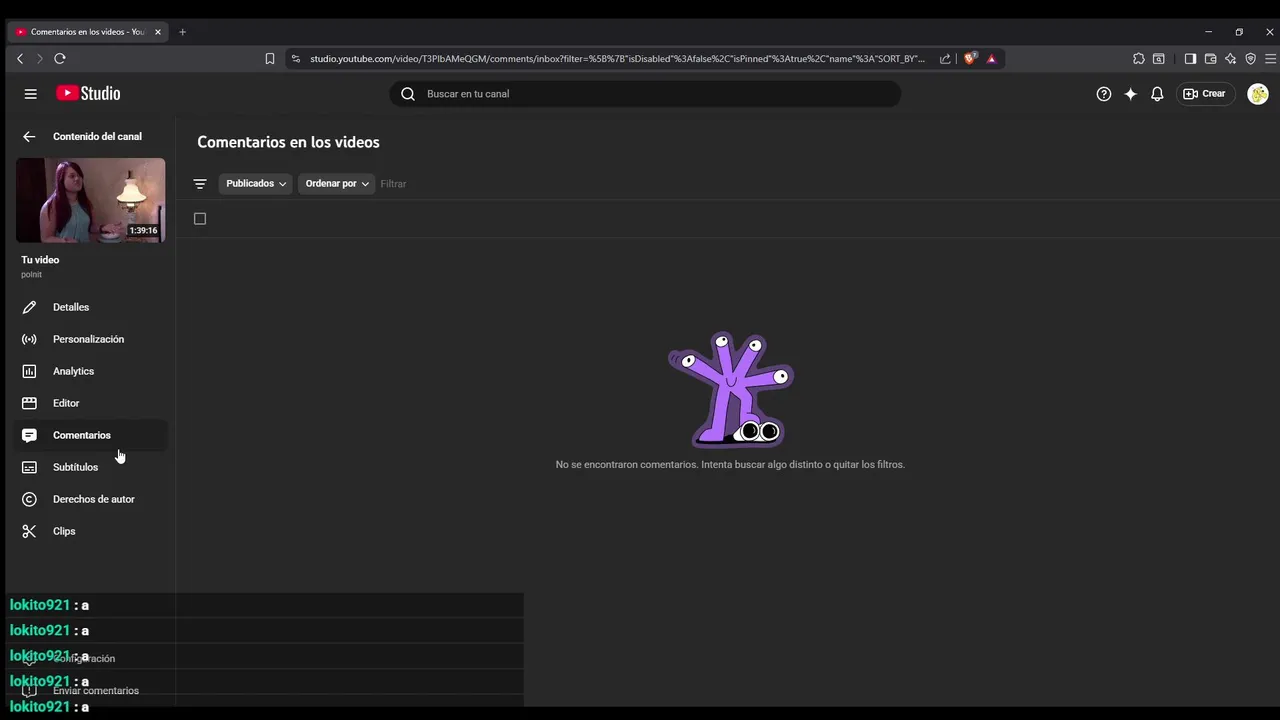Viewport: 1280px width, 720px height.
Task: Click the share icon in address bar
Action: (945, 59)
